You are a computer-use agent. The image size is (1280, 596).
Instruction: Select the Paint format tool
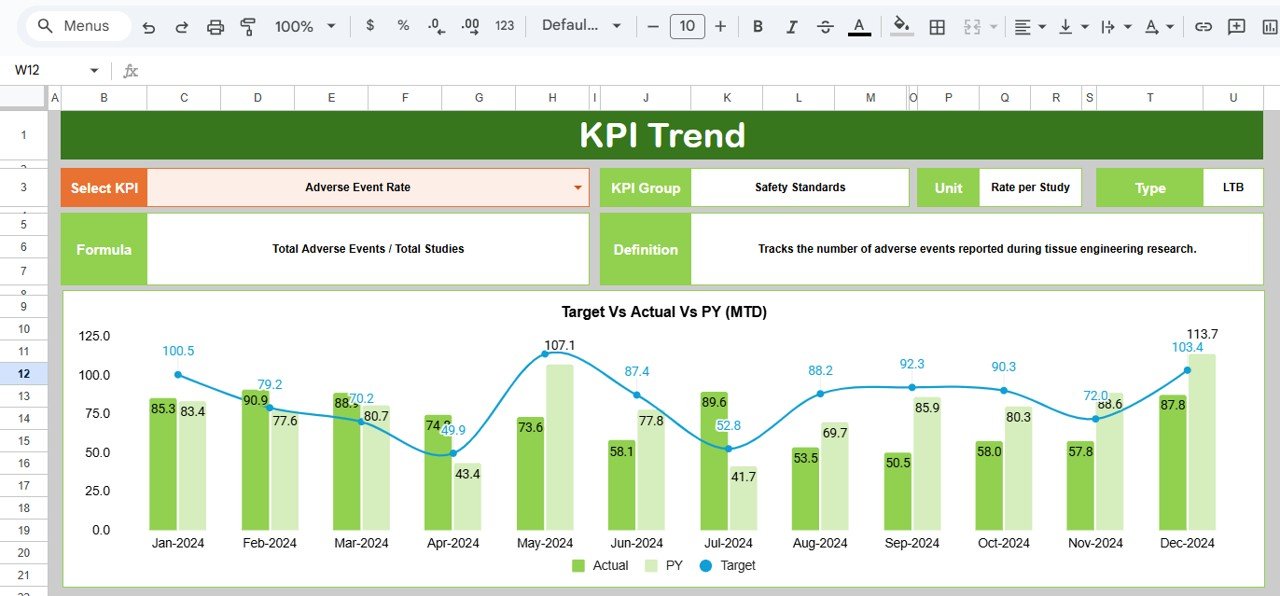247,26
